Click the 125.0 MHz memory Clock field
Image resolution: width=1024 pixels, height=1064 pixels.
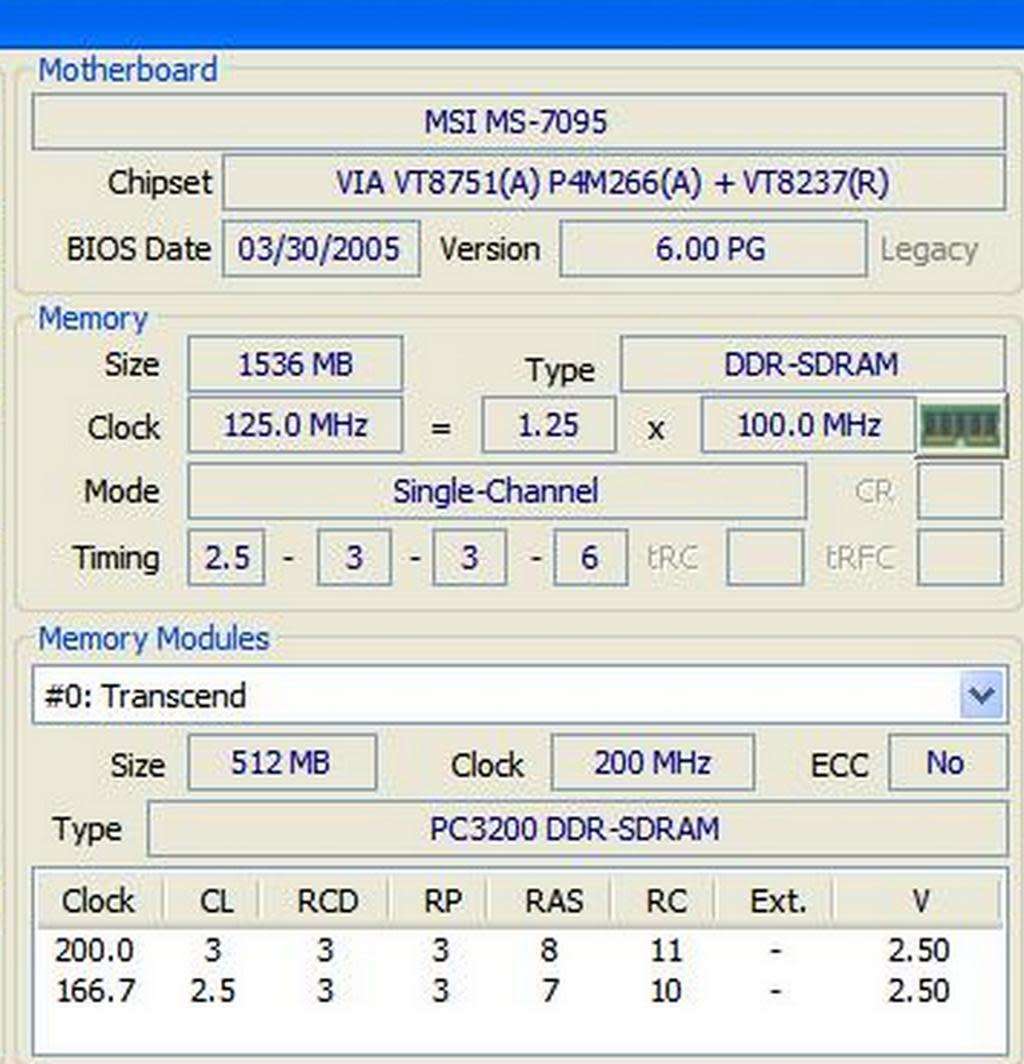coord(295,425)
